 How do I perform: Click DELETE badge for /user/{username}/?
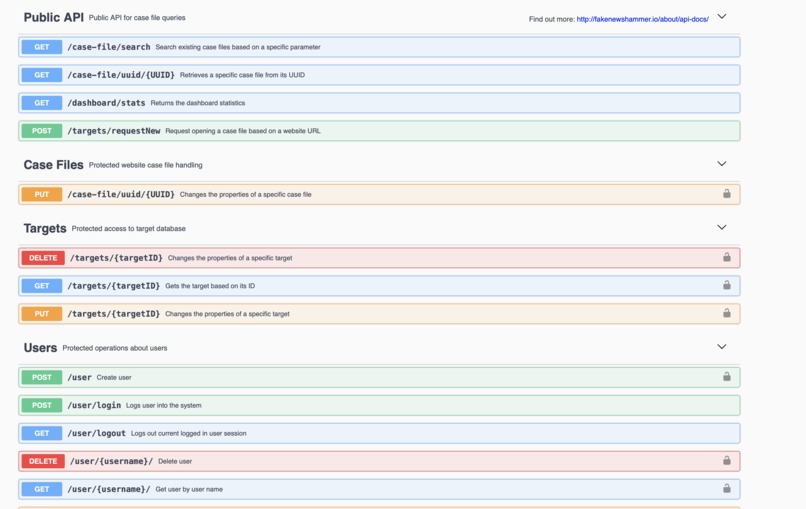pyautogui.click(x=43, y=461)
